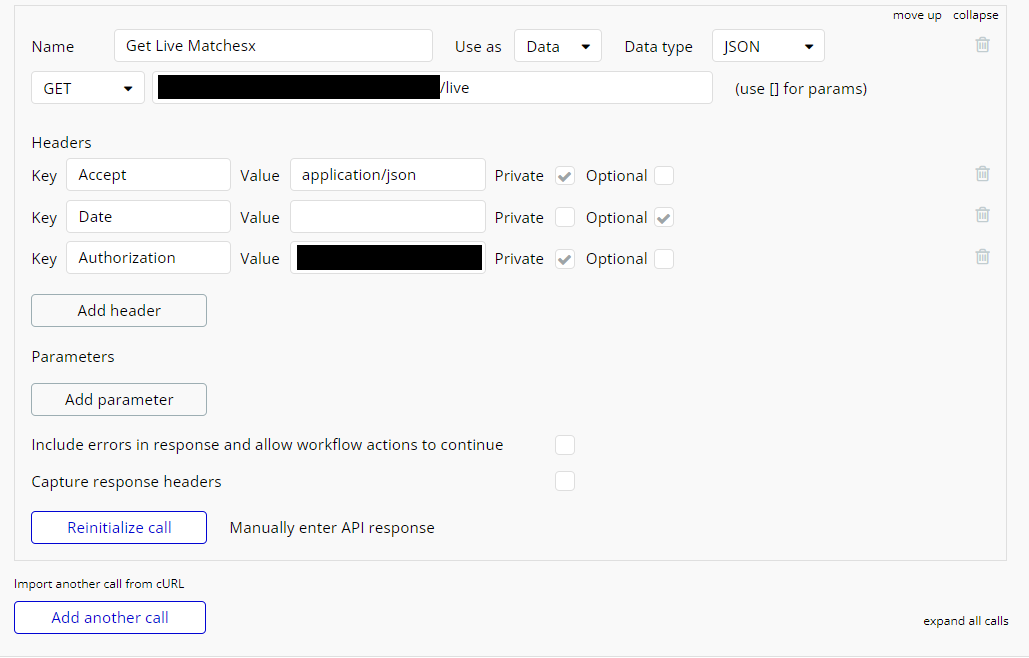Screen dimensions: 1029x658
Task: Click Add another call button
Action: tap(110, 617)
